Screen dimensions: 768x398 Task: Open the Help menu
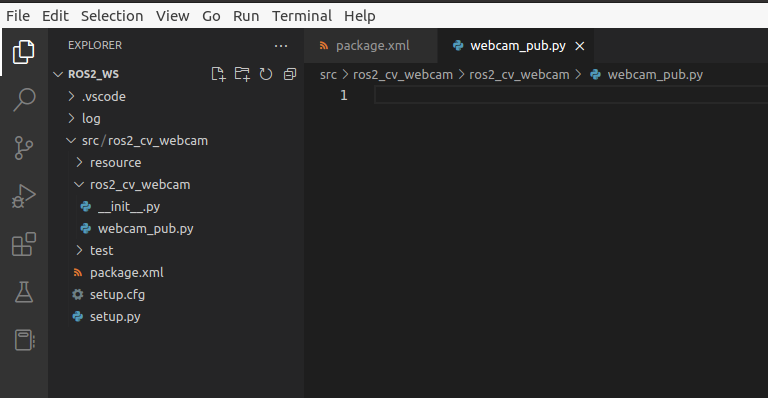tap(360, 16)
